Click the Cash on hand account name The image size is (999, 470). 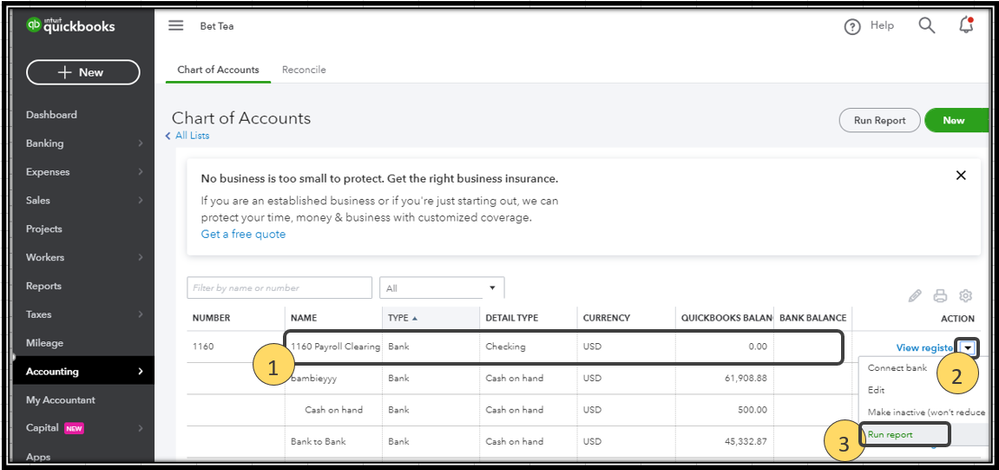pyautogui.click(x=334, y=409)
